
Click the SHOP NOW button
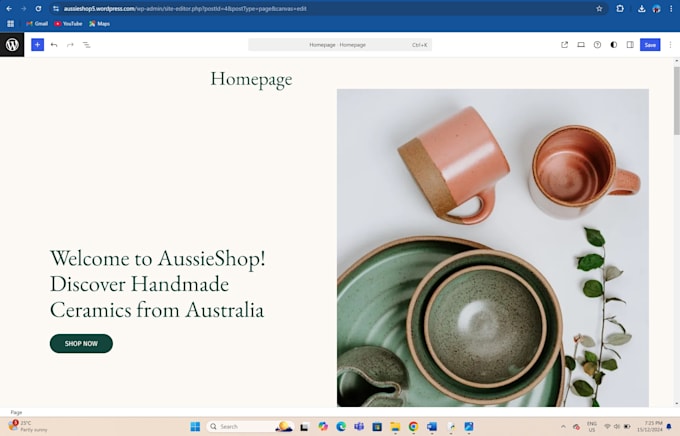pos(82,344)
